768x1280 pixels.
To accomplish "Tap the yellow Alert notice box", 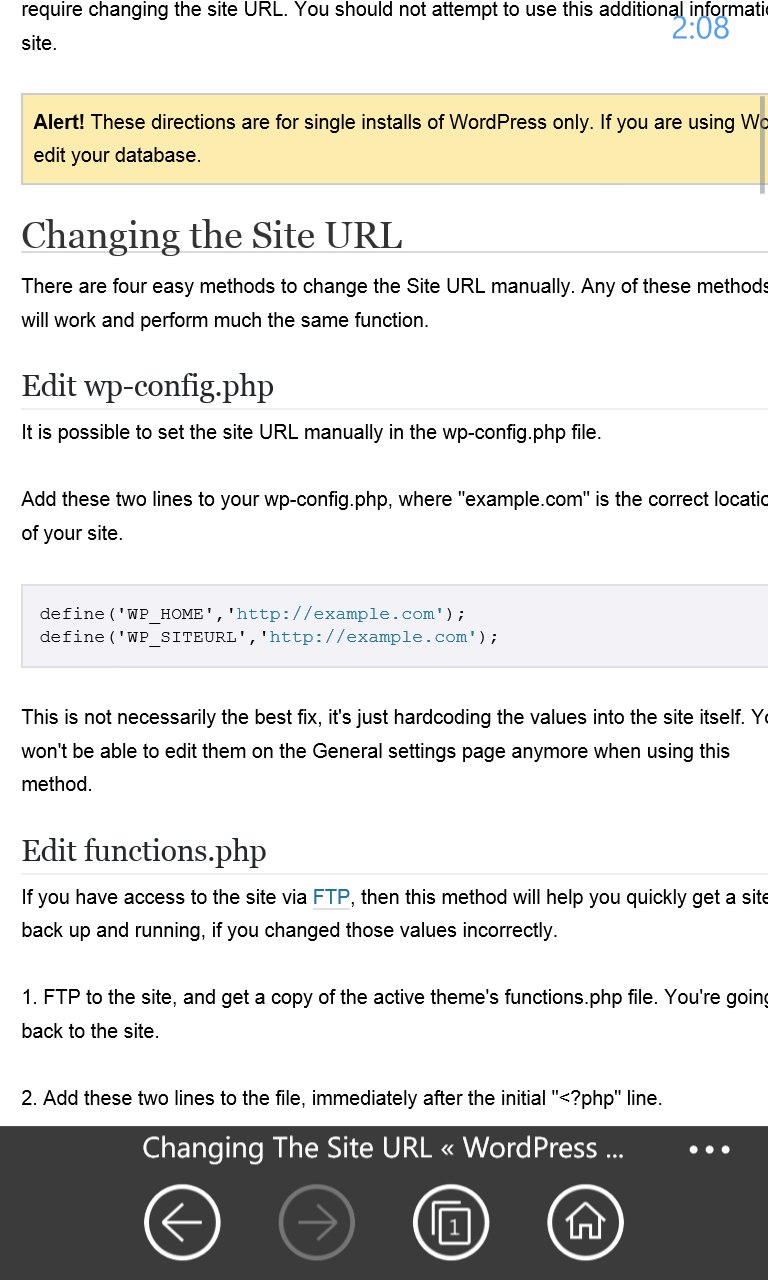I will (x=390, y=139).
